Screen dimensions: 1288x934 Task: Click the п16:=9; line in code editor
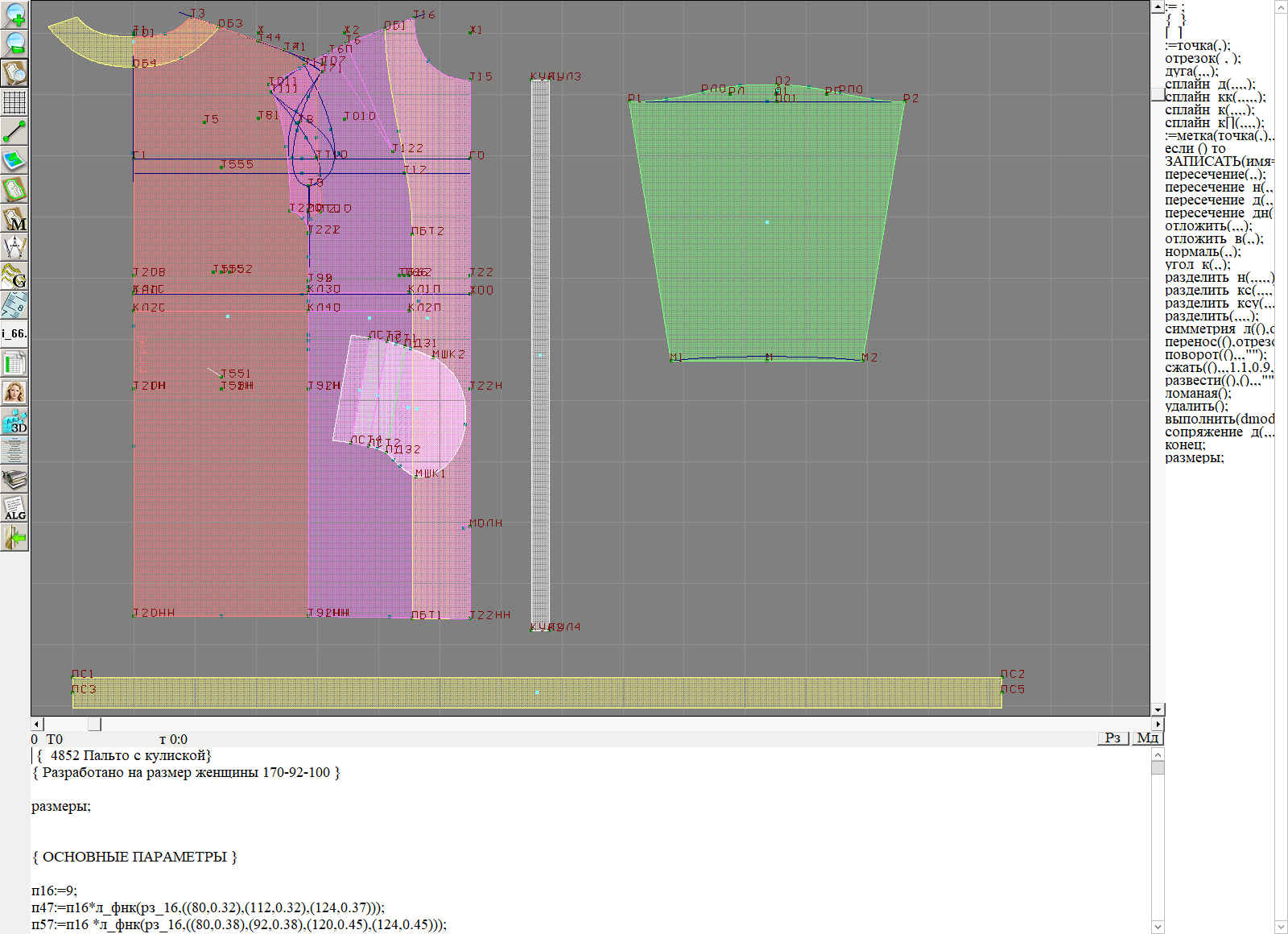tap(54, 891)
